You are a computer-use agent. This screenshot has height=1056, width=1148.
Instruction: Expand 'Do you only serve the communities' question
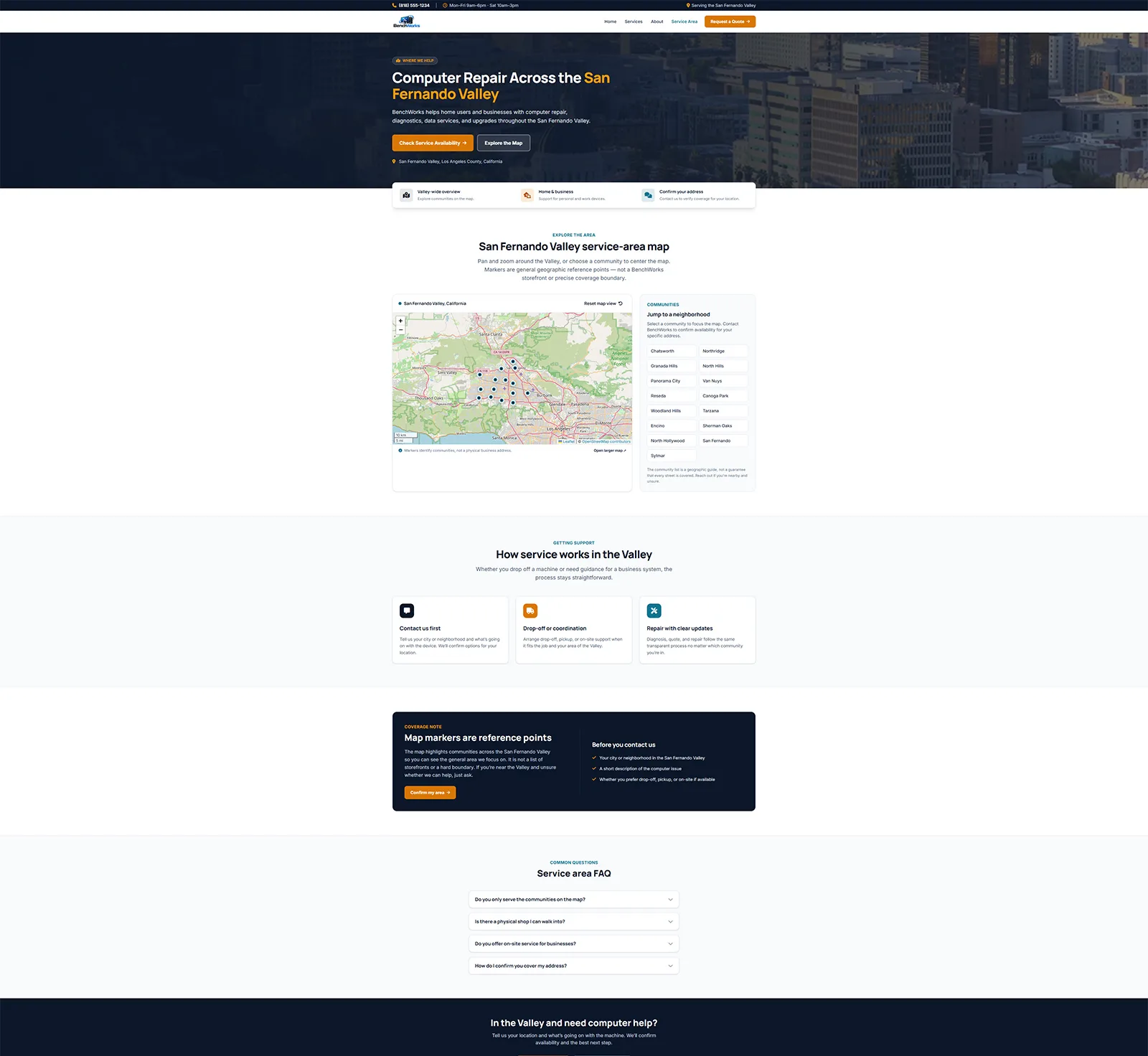pos(574,900)
